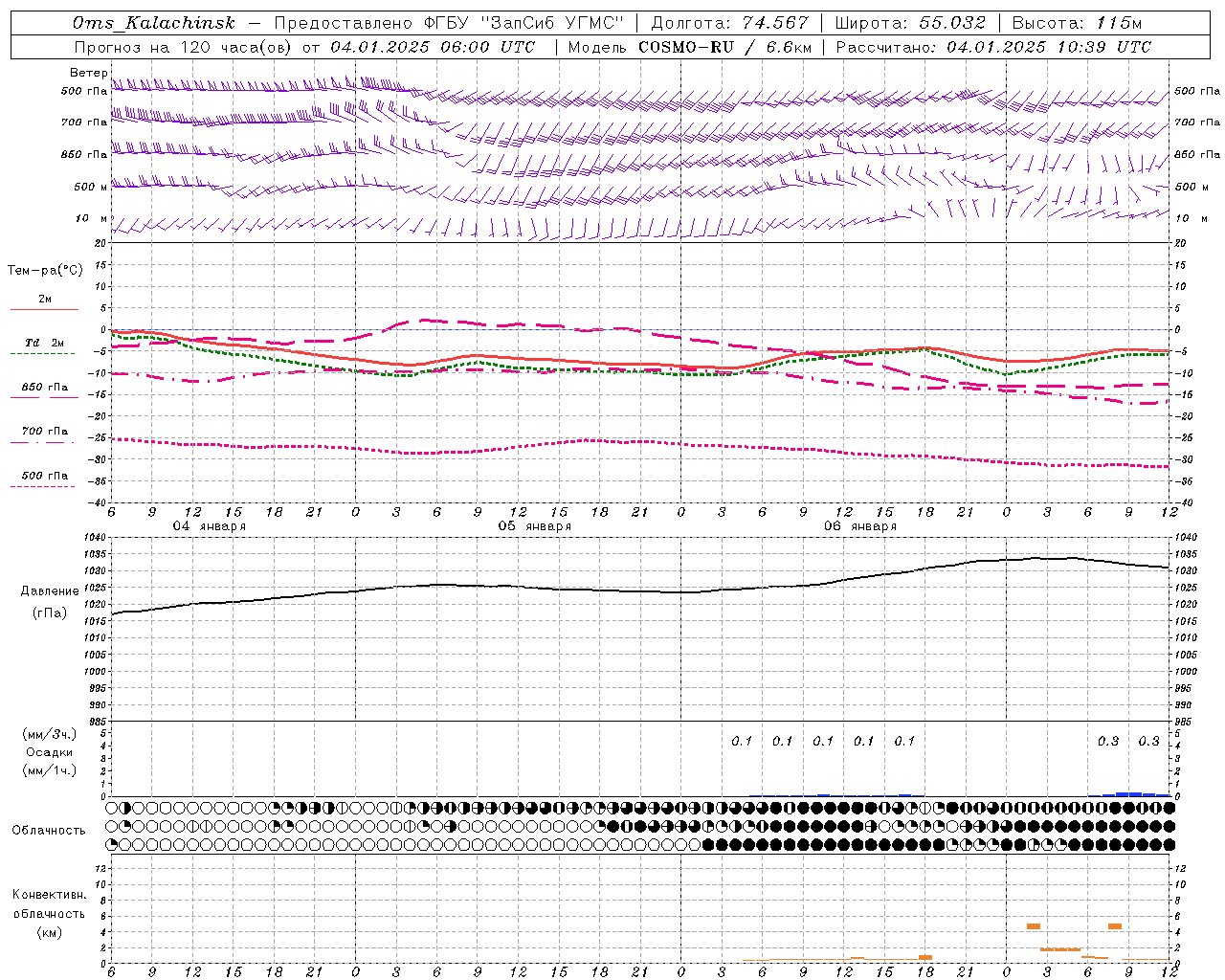
Task: Click the 'Долгота: 74.567' value
Action: (730, 23)
